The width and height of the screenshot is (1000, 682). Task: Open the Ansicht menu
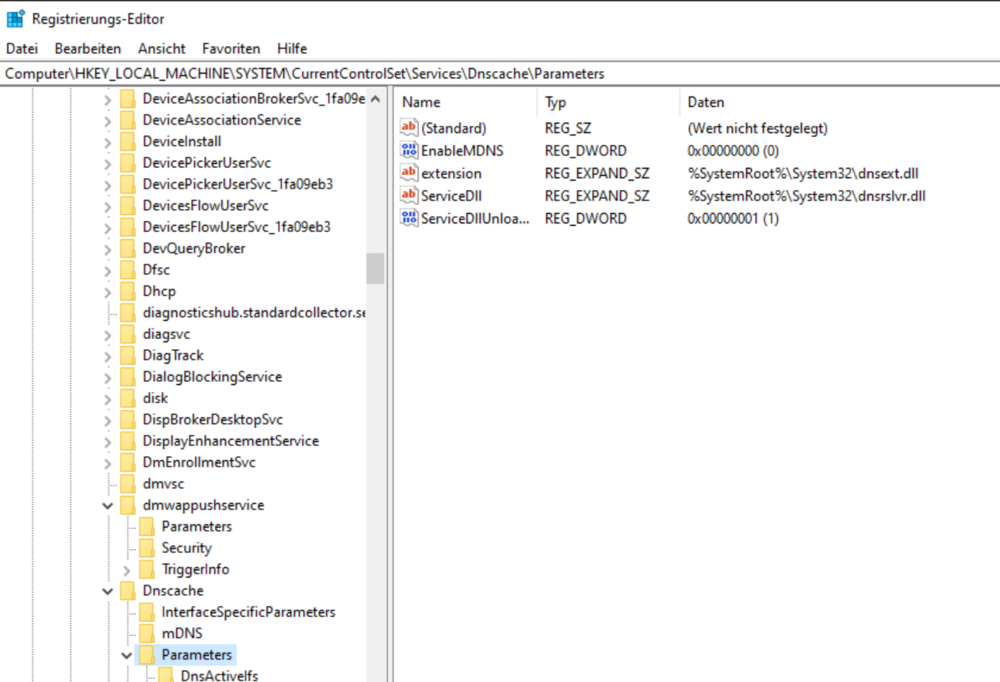(x=162, y=48)
